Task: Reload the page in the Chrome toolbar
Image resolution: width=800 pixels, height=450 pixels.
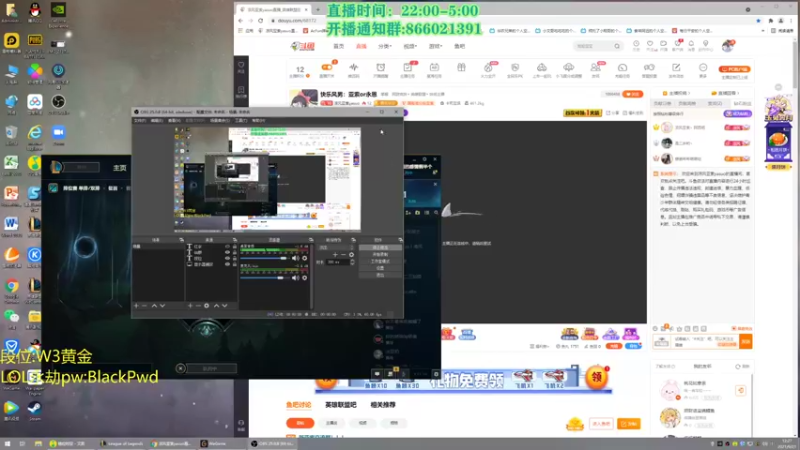Action: click(261, 20)
